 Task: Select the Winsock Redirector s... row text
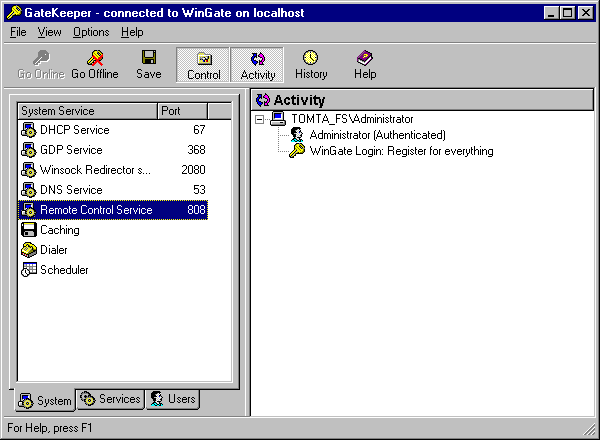coord(95,170)
